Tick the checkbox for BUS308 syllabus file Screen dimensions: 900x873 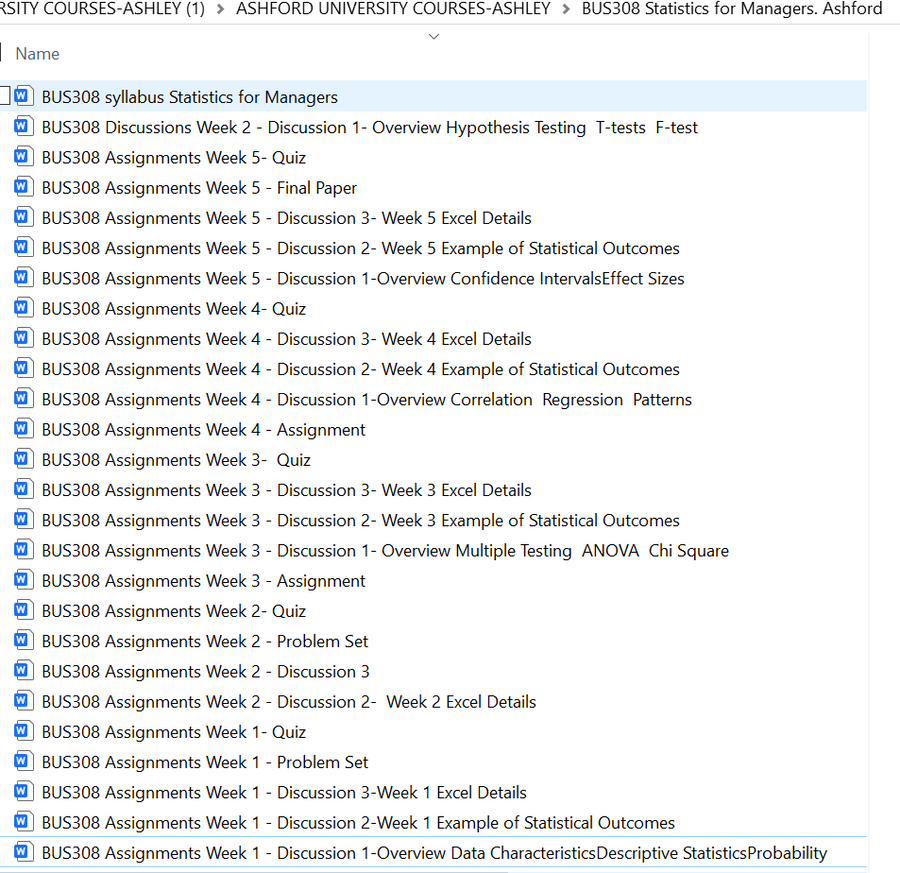point(5,96)
